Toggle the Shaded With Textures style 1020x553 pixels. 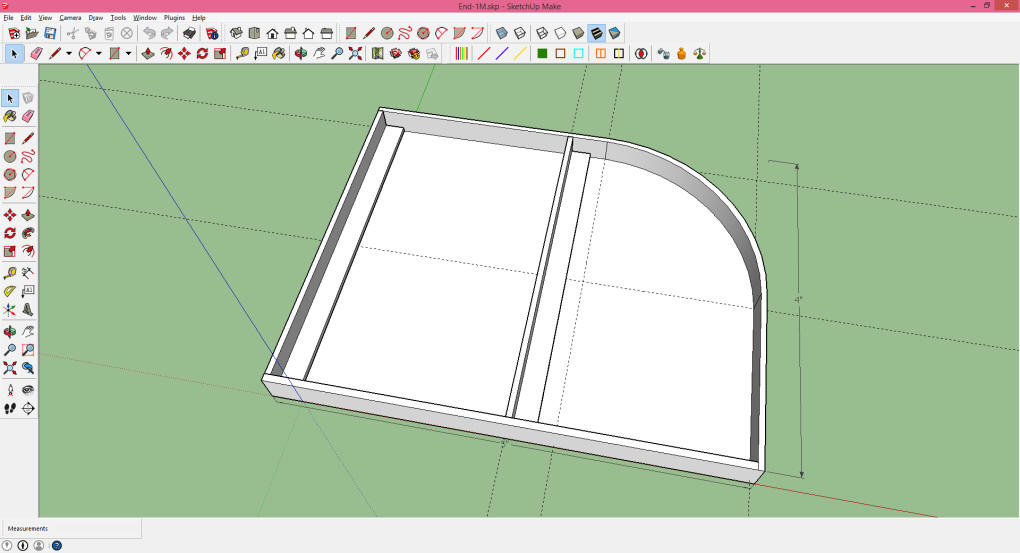point(596,33)
